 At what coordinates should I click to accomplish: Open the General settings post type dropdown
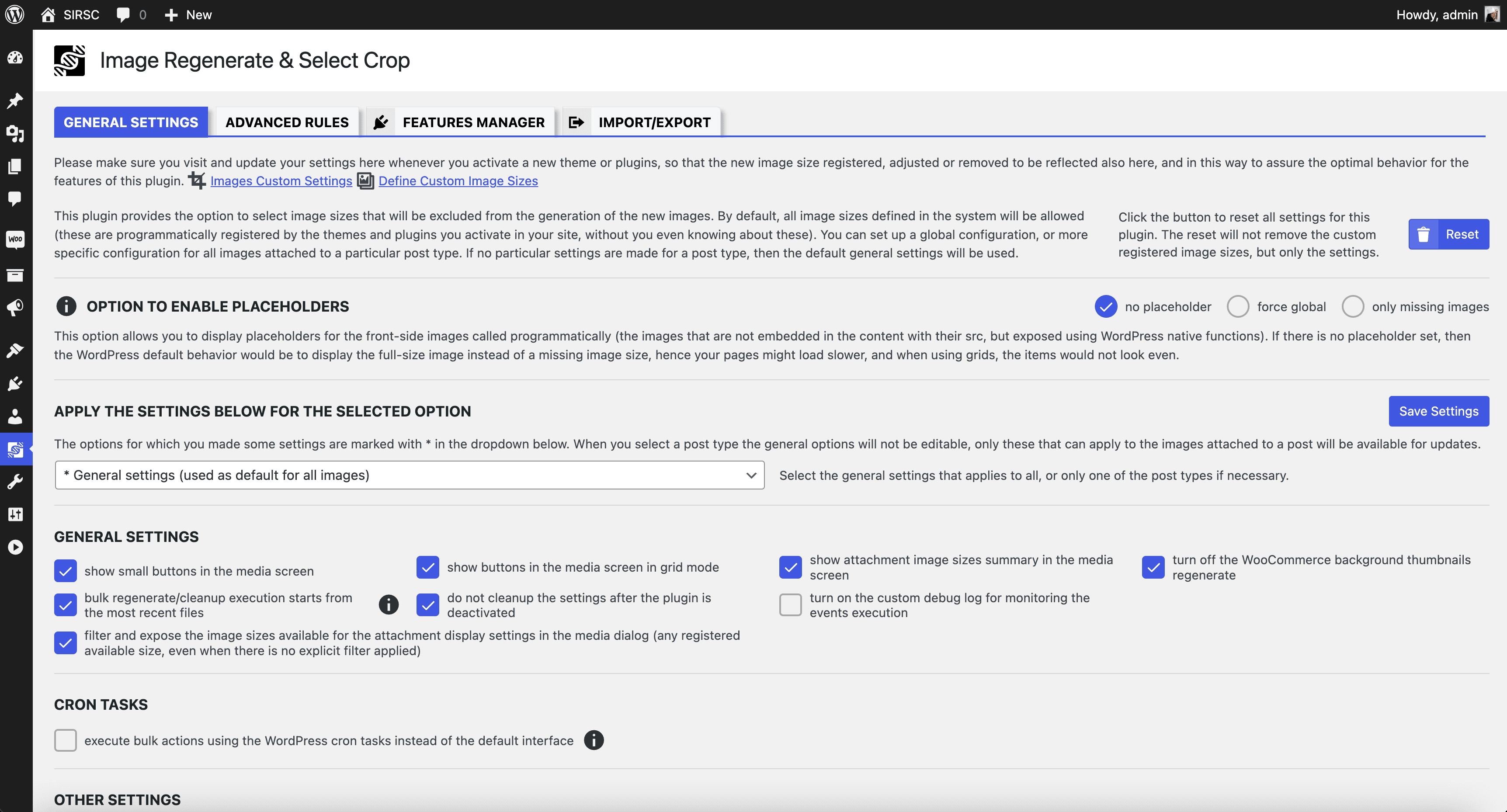click(409, 474)
